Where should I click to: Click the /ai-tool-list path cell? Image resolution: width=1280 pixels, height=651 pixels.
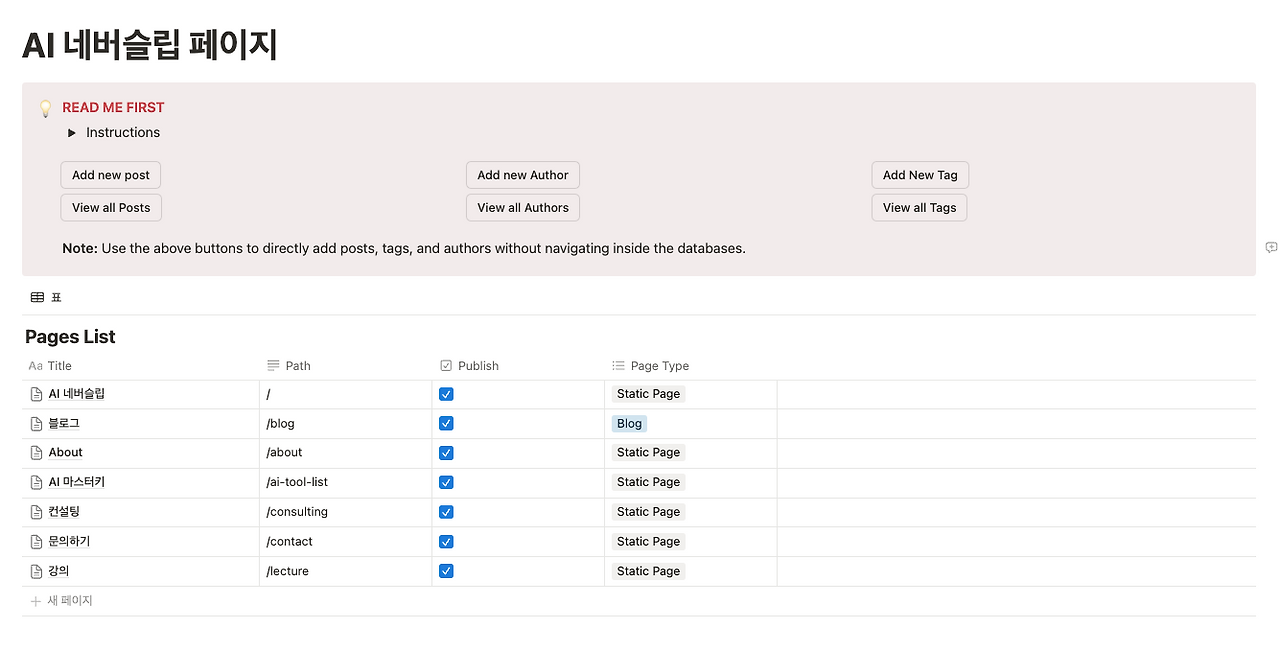point(297,482)
